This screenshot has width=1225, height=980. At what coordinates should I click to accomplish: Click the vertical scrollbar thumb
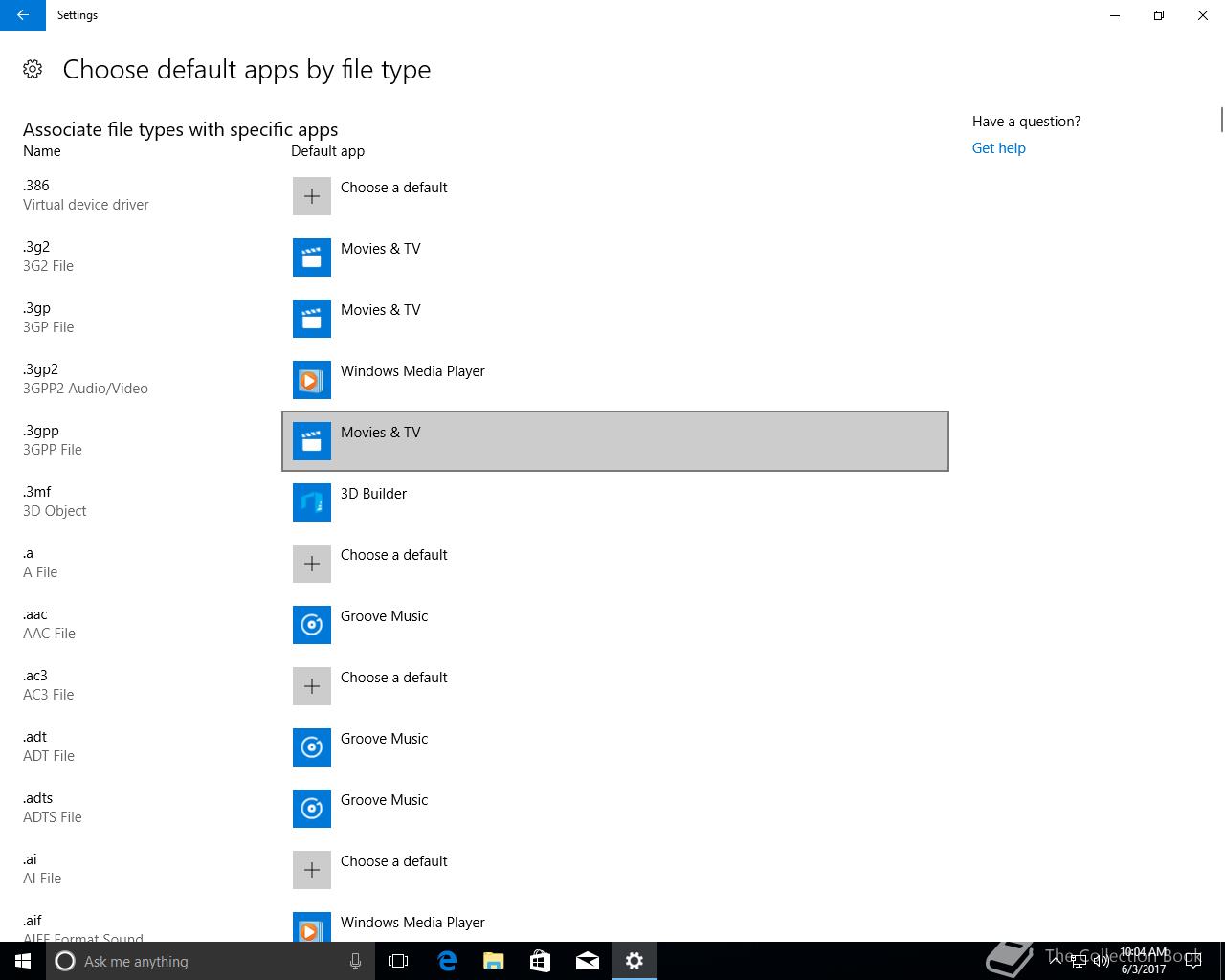pos(1221,121)
